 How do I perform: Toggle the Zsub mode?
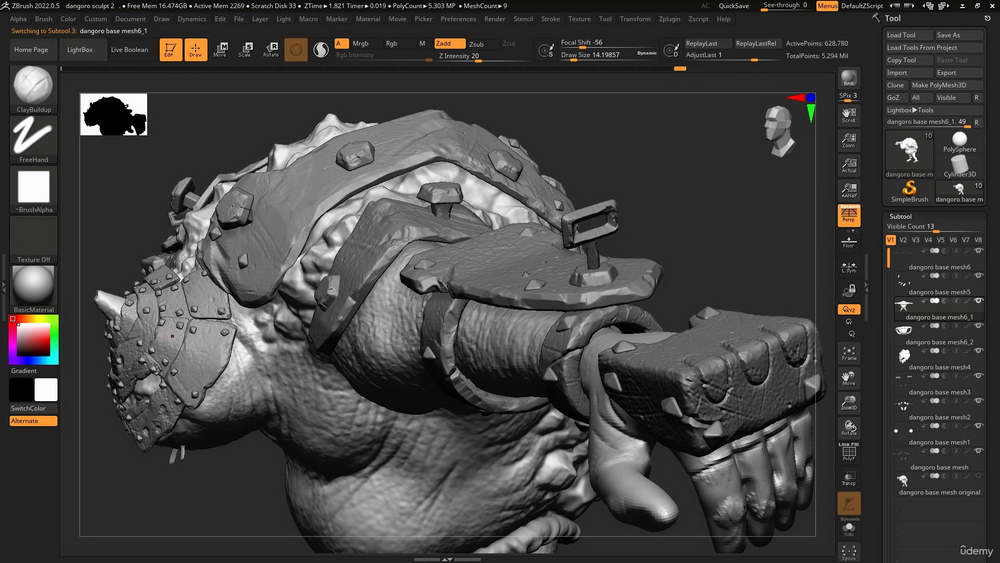point(477,44)
